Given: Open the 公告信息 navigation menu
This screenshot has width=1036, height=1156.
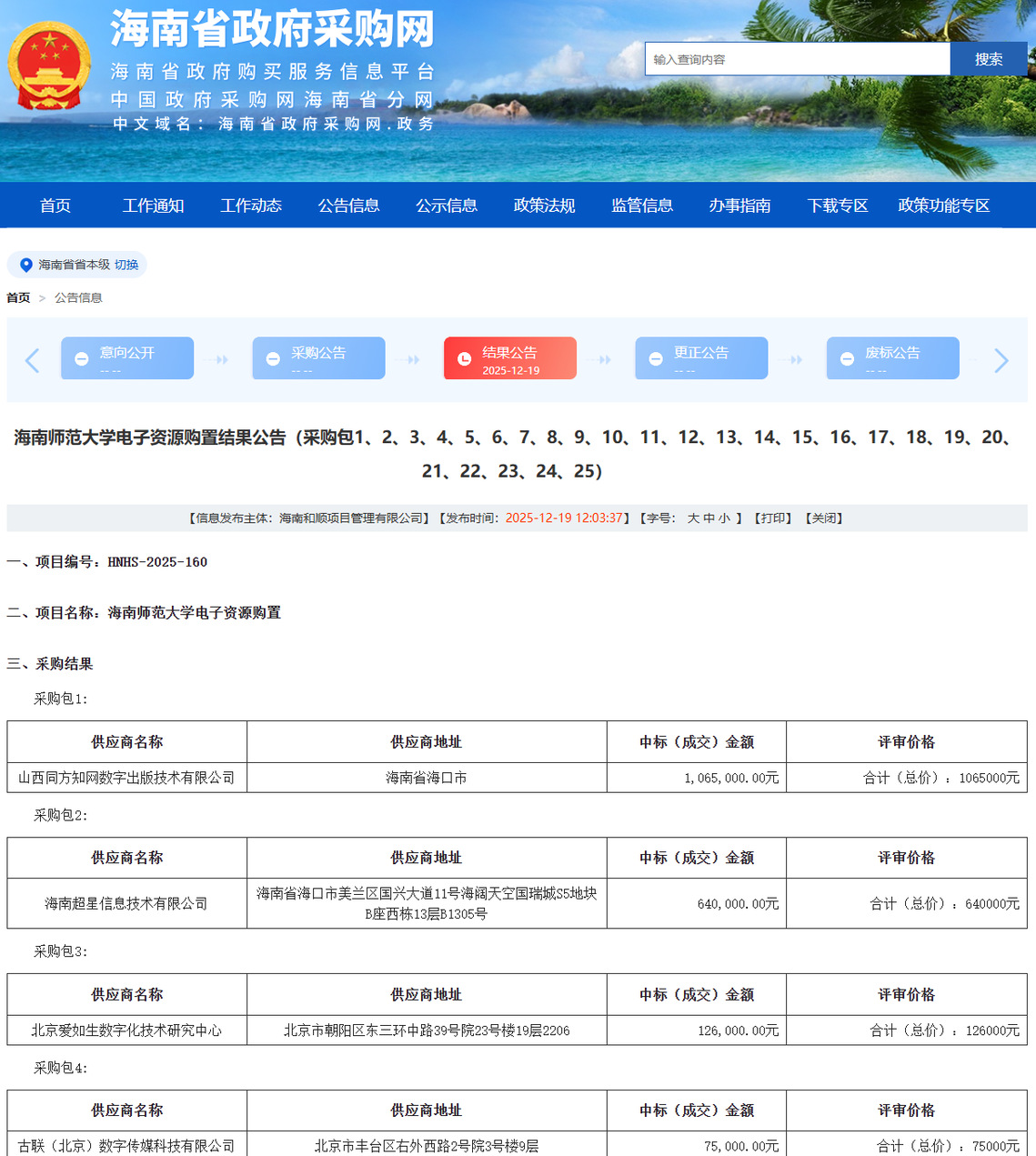Looking at the screenshot, I should [x=348, y=206].
